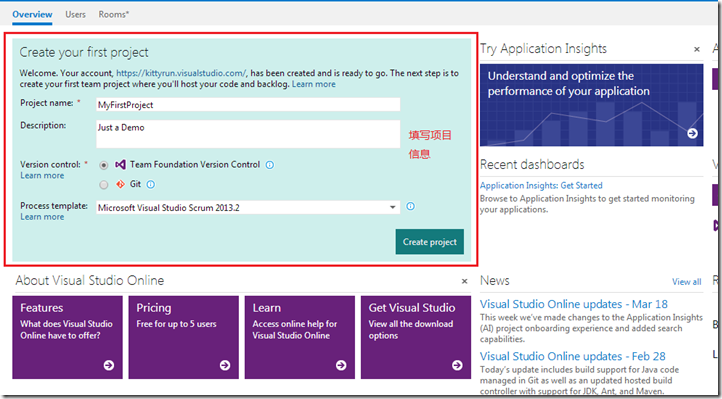Click the News heading
The image size is (722, 399).
click(x=495, y=281)
